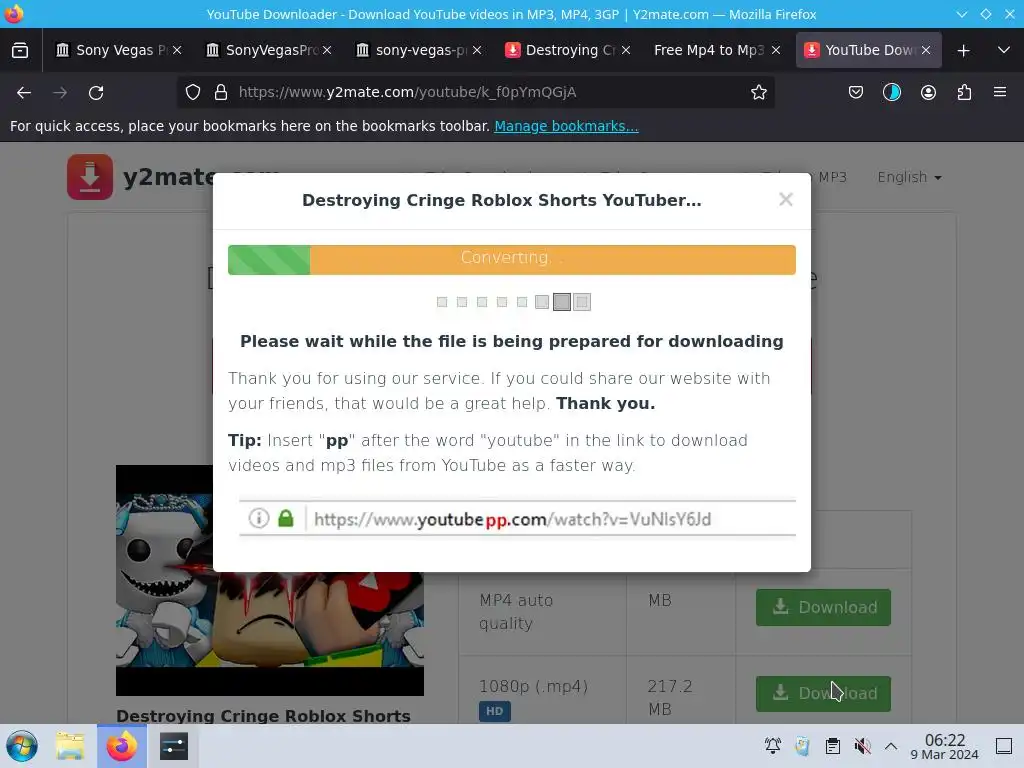Bookmark this page with the star

[758, 93]
